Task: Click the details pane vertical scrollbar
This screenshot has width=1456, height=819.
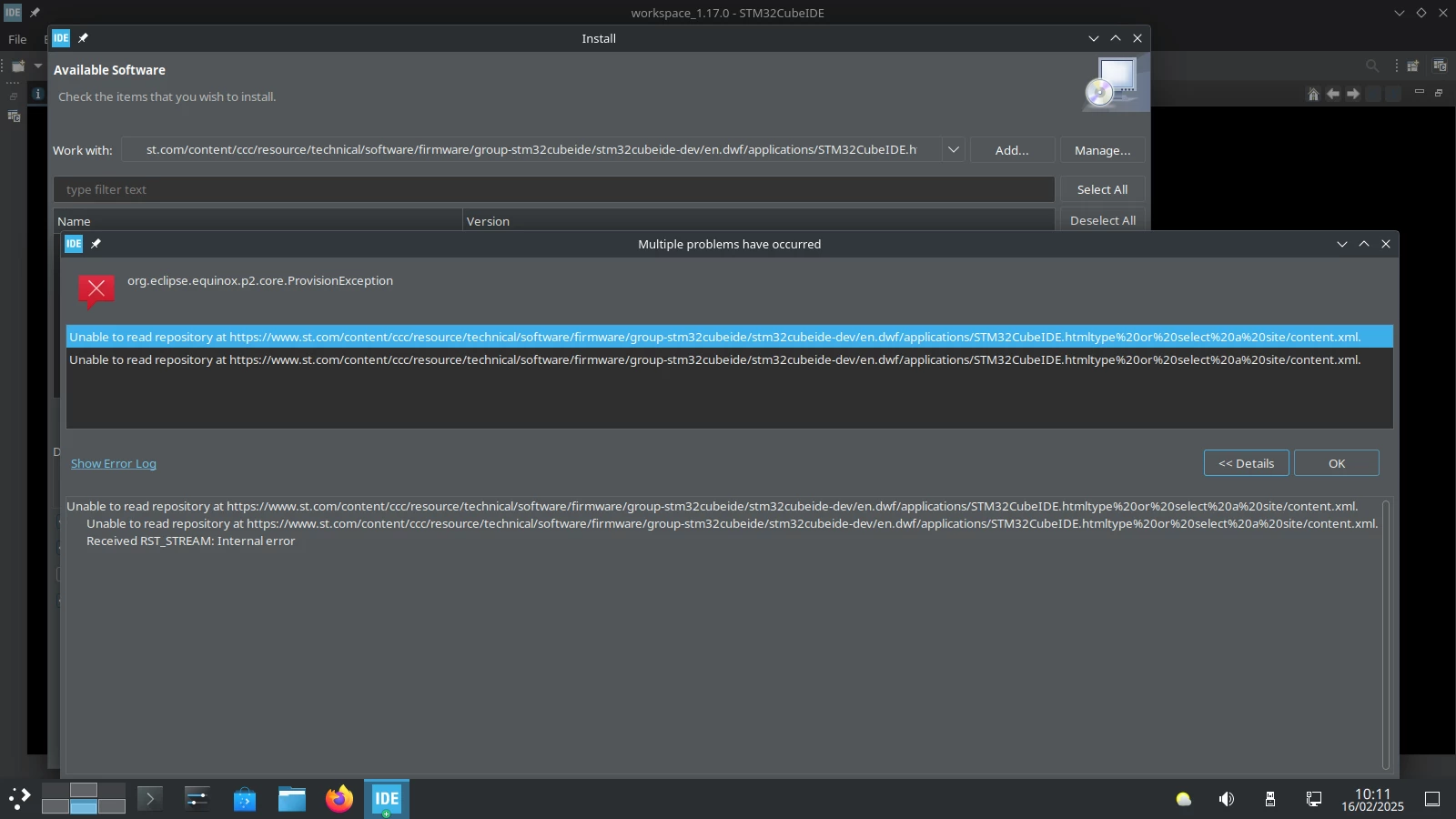Action: (1386, 634)
